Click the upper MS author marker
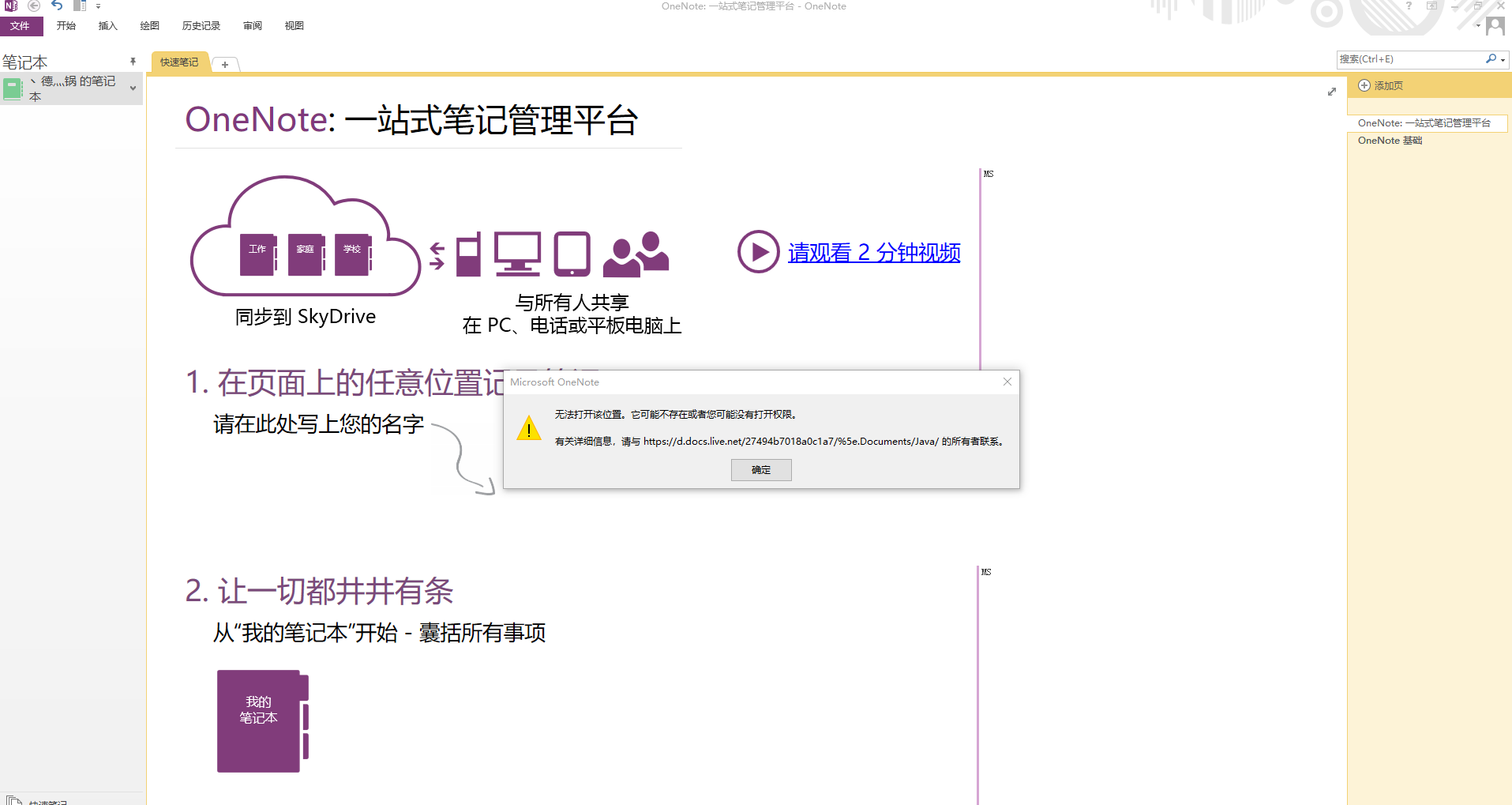Viewport: 1512px width, 805px height. click(x=989, y=174)
